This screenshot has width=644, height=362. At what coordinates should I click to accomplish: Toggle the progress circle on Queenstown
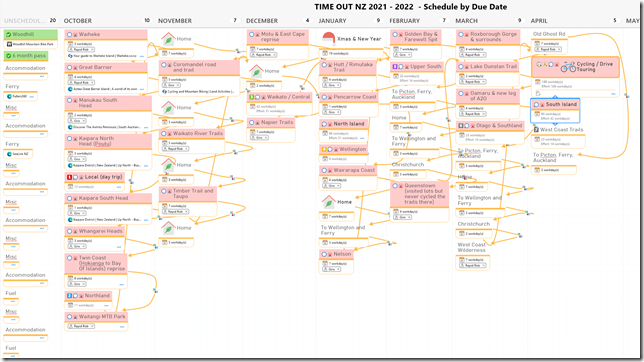click(395, 186)
